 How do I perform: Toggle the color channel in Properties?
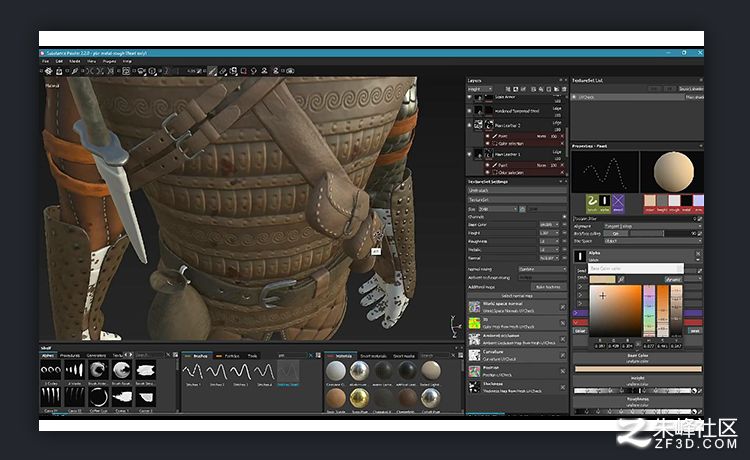[650, 203]
